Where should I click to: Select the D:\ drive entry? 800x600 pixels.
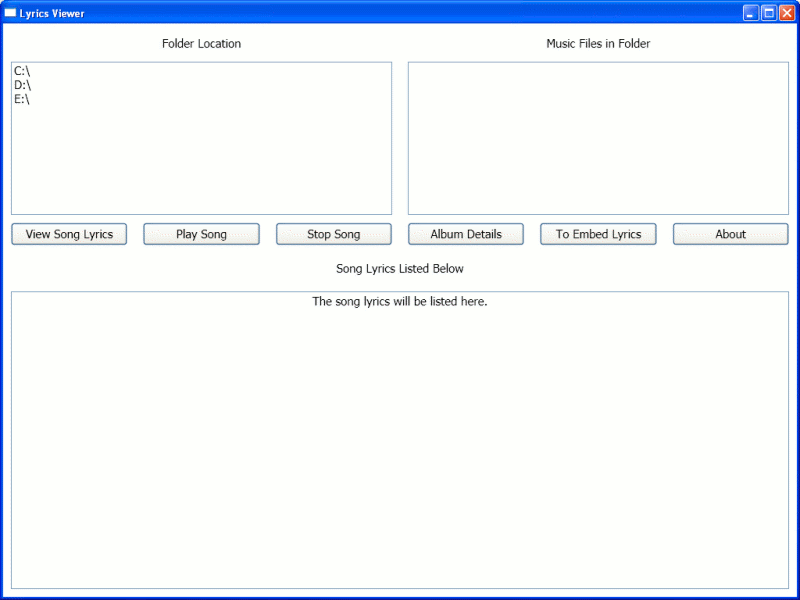coord(22,85)
